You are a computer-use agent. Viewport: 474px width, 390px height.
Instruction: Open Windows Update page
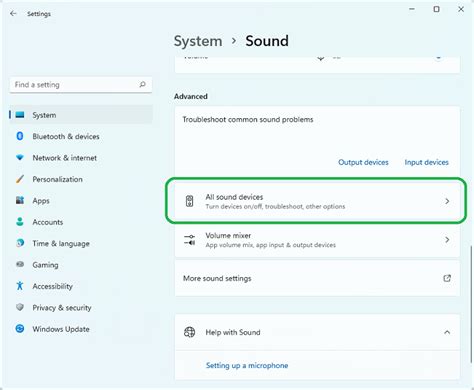[61, 329]
